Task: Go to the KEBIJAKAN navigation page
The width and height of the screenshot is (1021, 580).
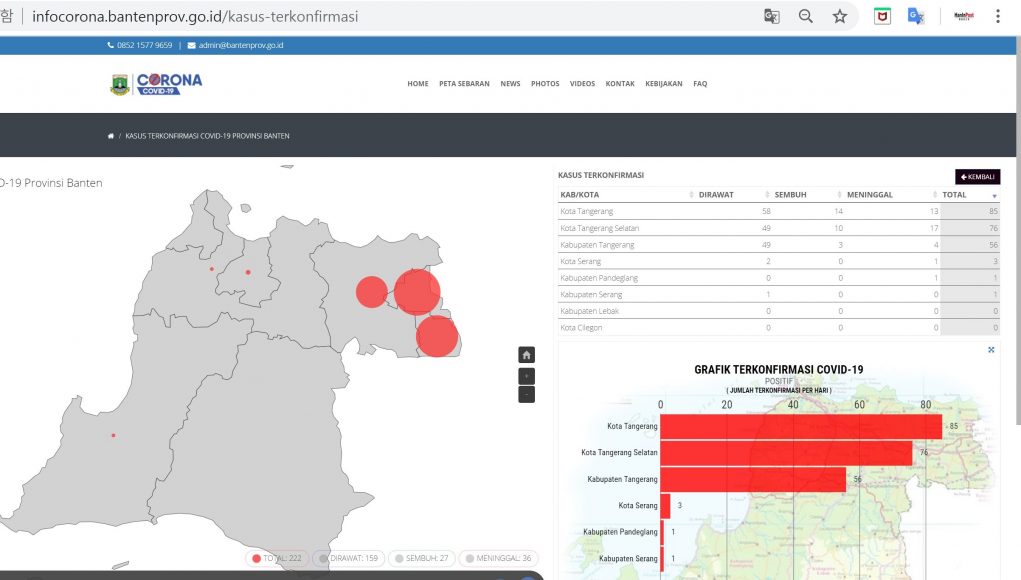Action: [664, 84]
